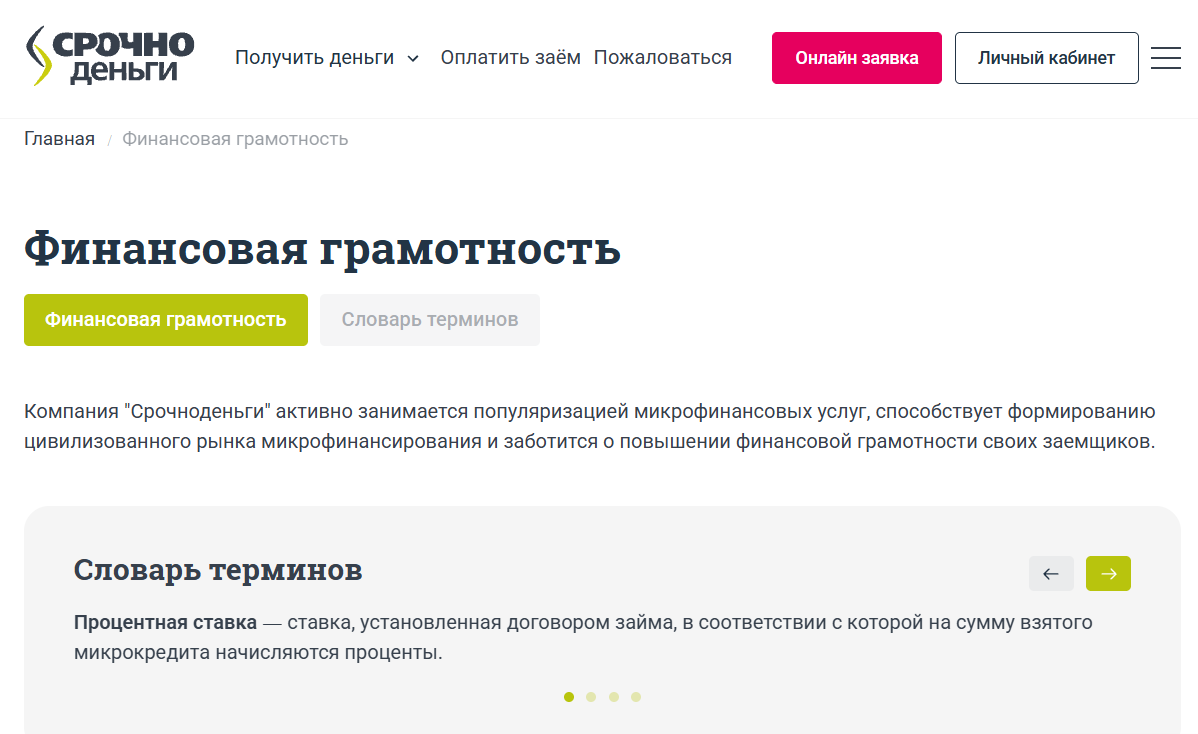This screenshot has width=1198, height=734.
Task: Select the second carousel dot
Action: tap(591, 697)
